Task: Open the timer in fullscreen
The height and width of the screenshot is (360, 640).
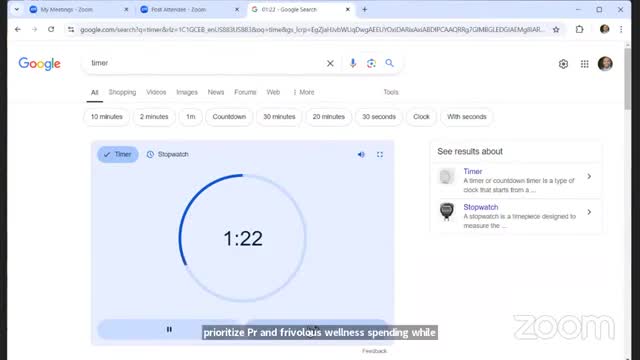Action: point(380,154)
